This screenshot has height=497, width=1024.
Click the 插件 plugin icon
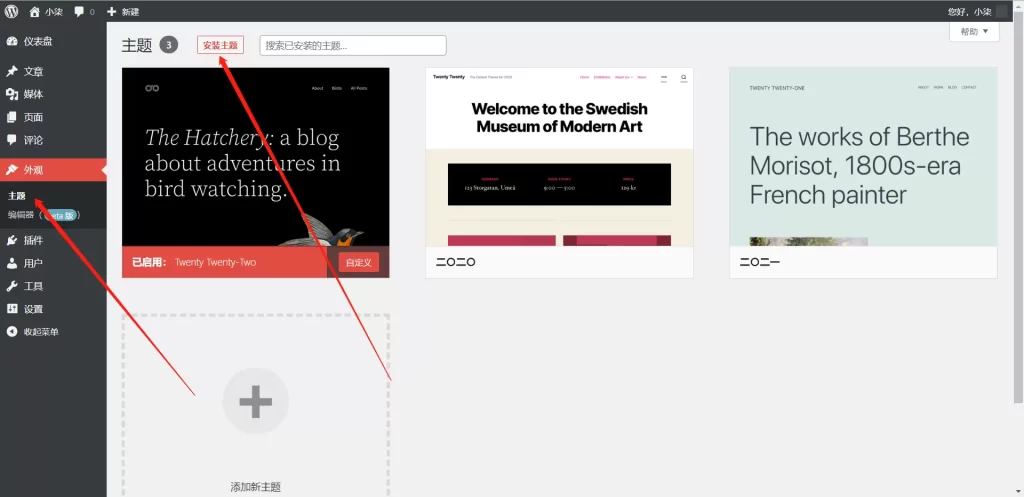pyautogui.click(x=12, y=240)
